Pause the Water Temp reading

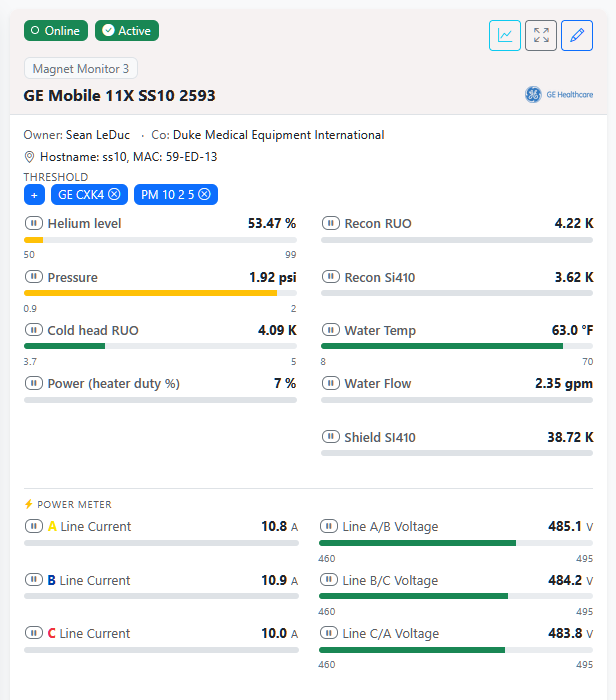pyautogui.click(x=331, y=330)
